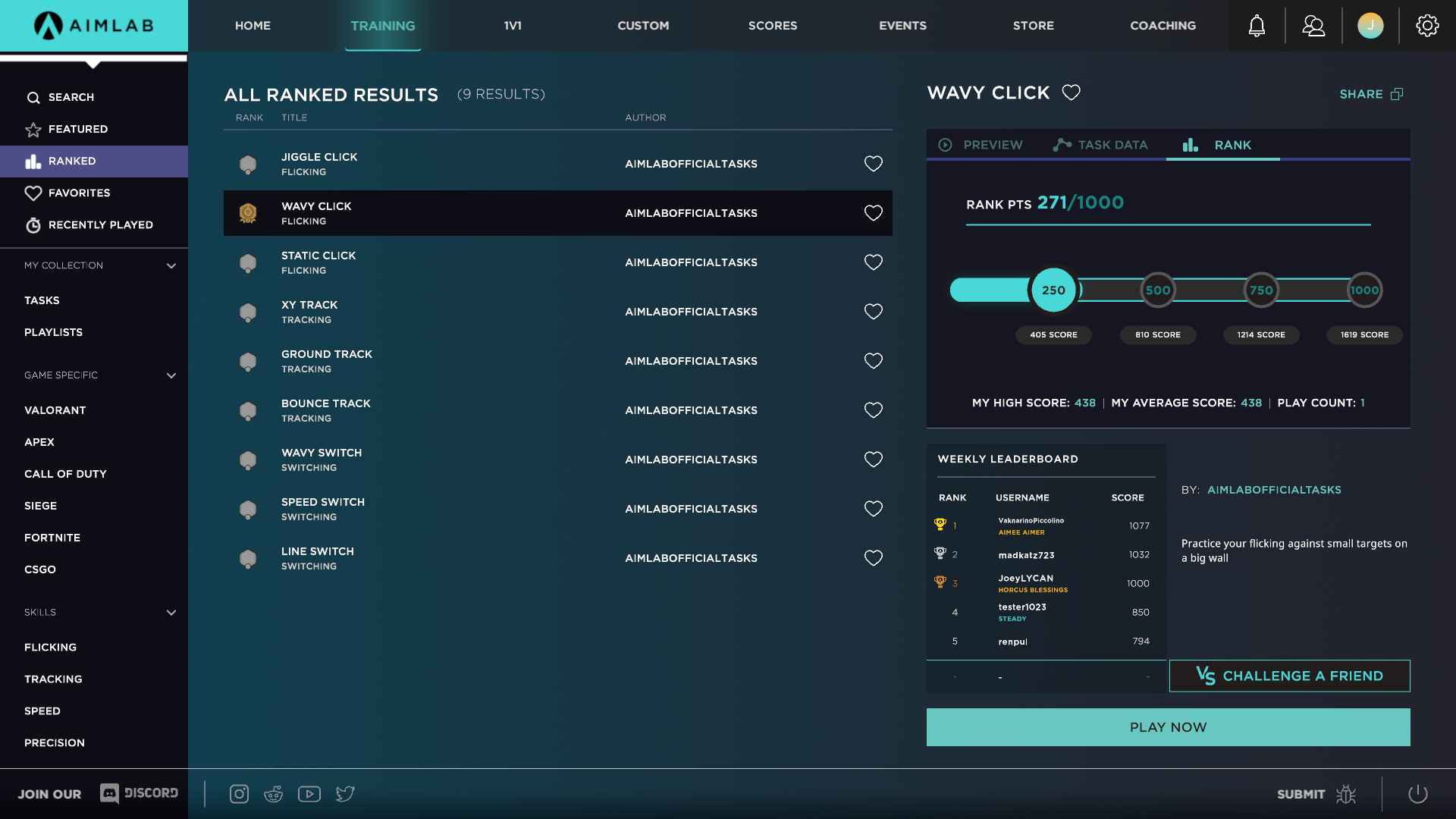Favorite the Speed Switch task

click(874, 509)
